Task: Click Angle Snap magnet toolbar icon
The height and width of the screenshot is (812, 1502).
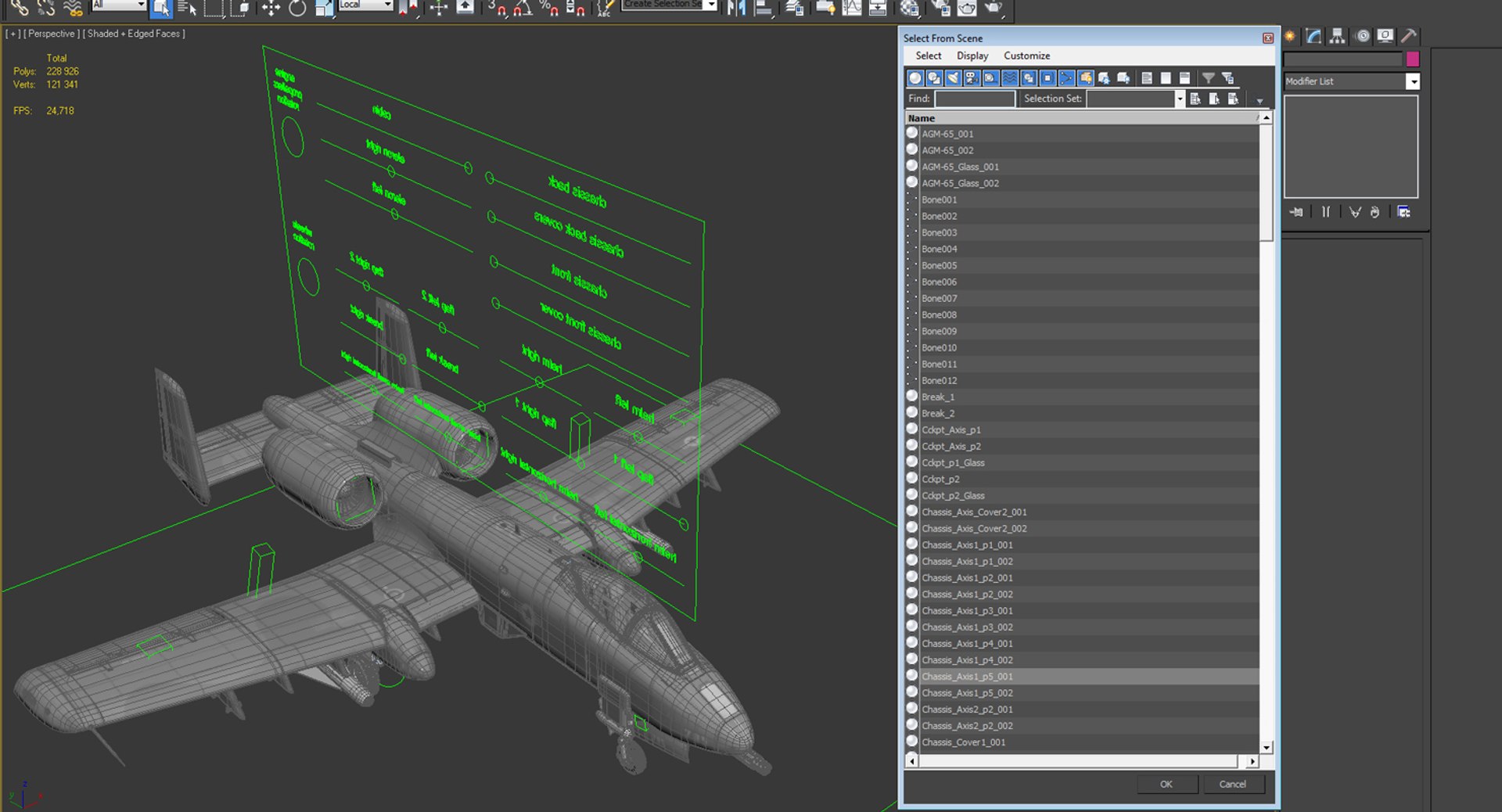Action: click(x=523, y=8)
